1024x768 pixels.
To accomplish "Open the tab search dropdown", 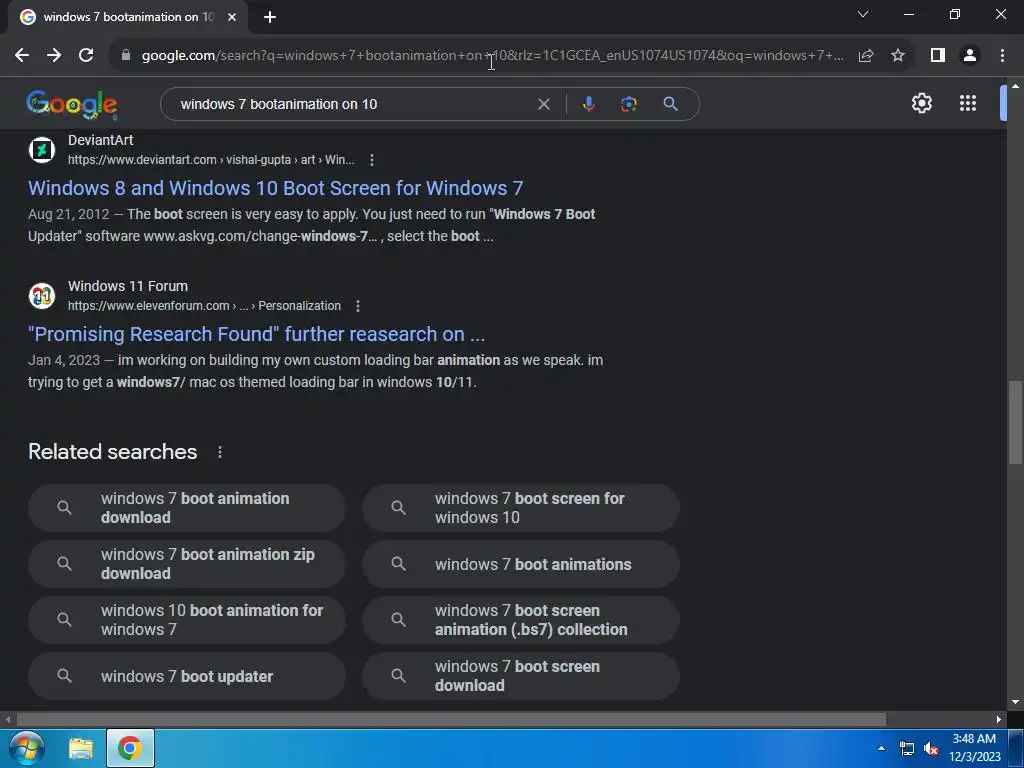I will pyautogui.click(x=863, y=14).
